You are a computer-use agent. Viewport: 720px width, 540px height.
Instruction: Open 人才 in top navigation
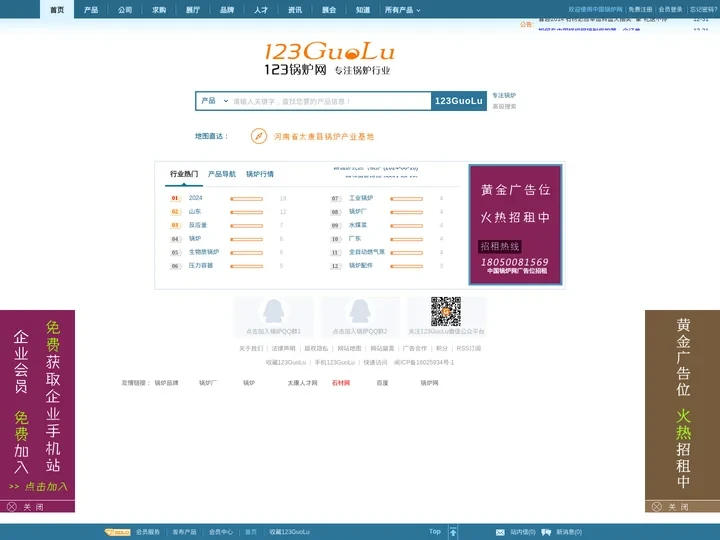[261, 10]
